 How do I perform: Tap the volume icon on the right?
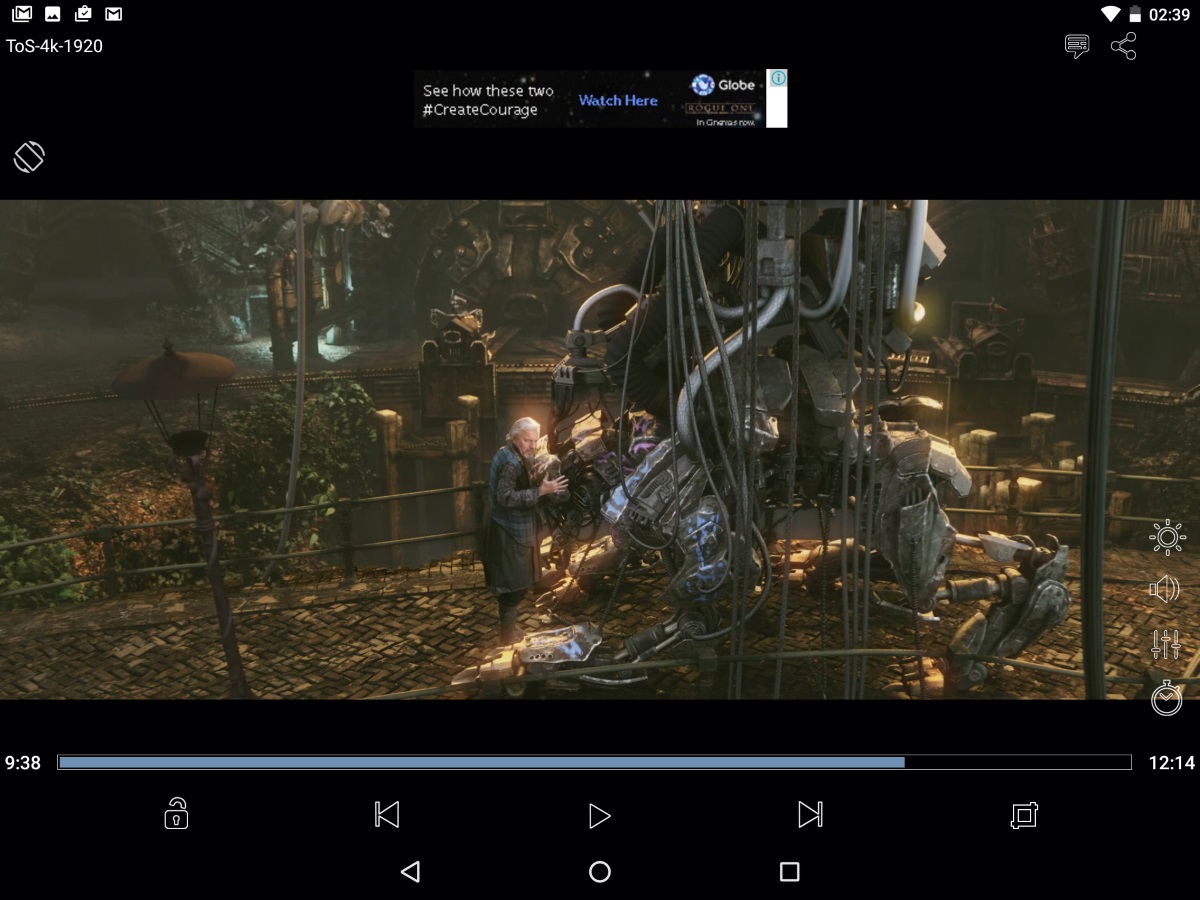[x=1166, y=590]
